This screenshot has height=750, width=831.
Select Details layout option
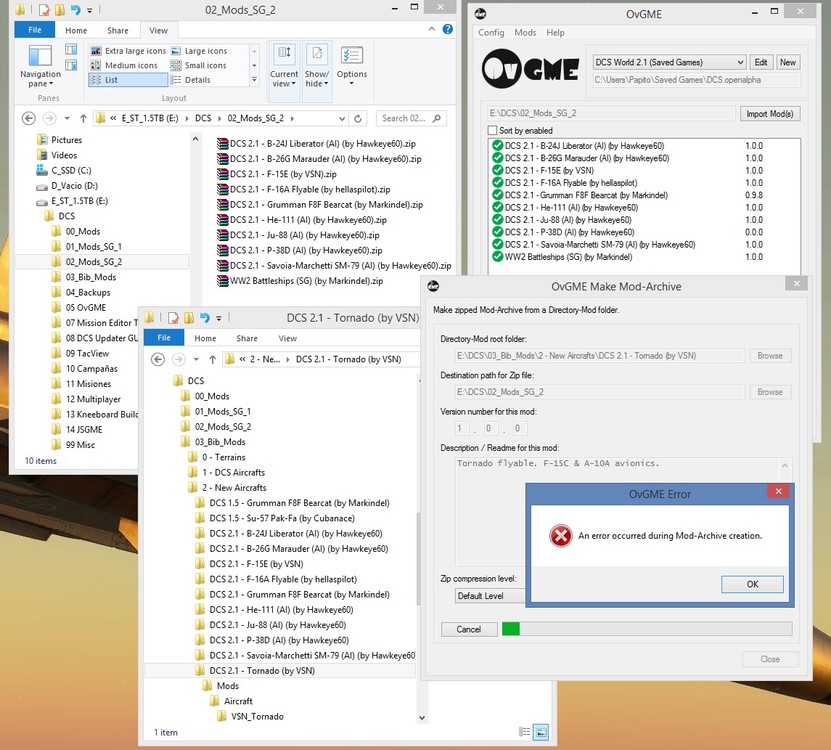pyautogui.click(x=191, y=80)
